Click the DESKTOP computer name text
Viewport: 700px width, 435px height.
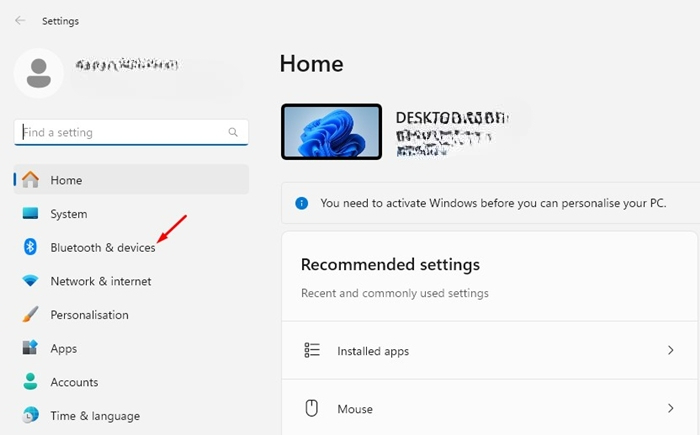[452, 118]
